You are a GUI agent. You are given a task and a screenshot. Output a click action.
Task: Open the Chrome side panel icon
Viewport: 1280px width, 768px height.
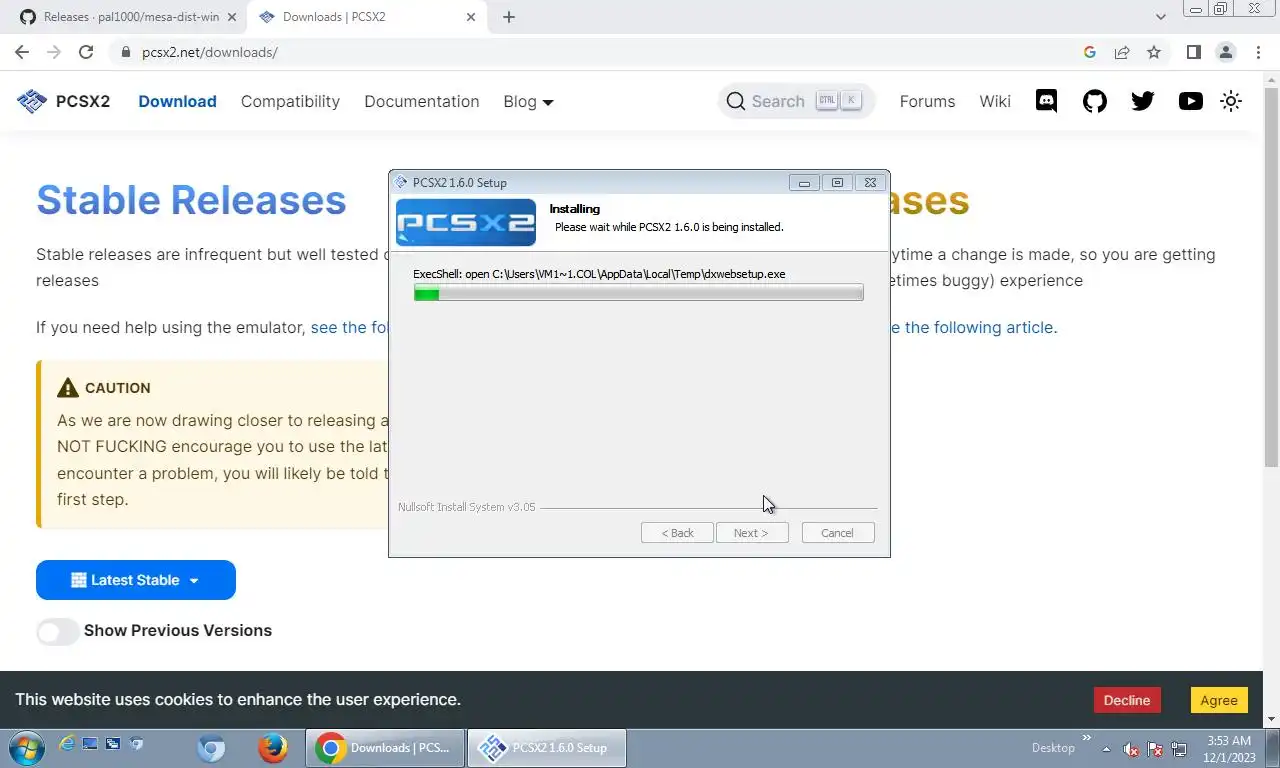tap(1193, 52)
